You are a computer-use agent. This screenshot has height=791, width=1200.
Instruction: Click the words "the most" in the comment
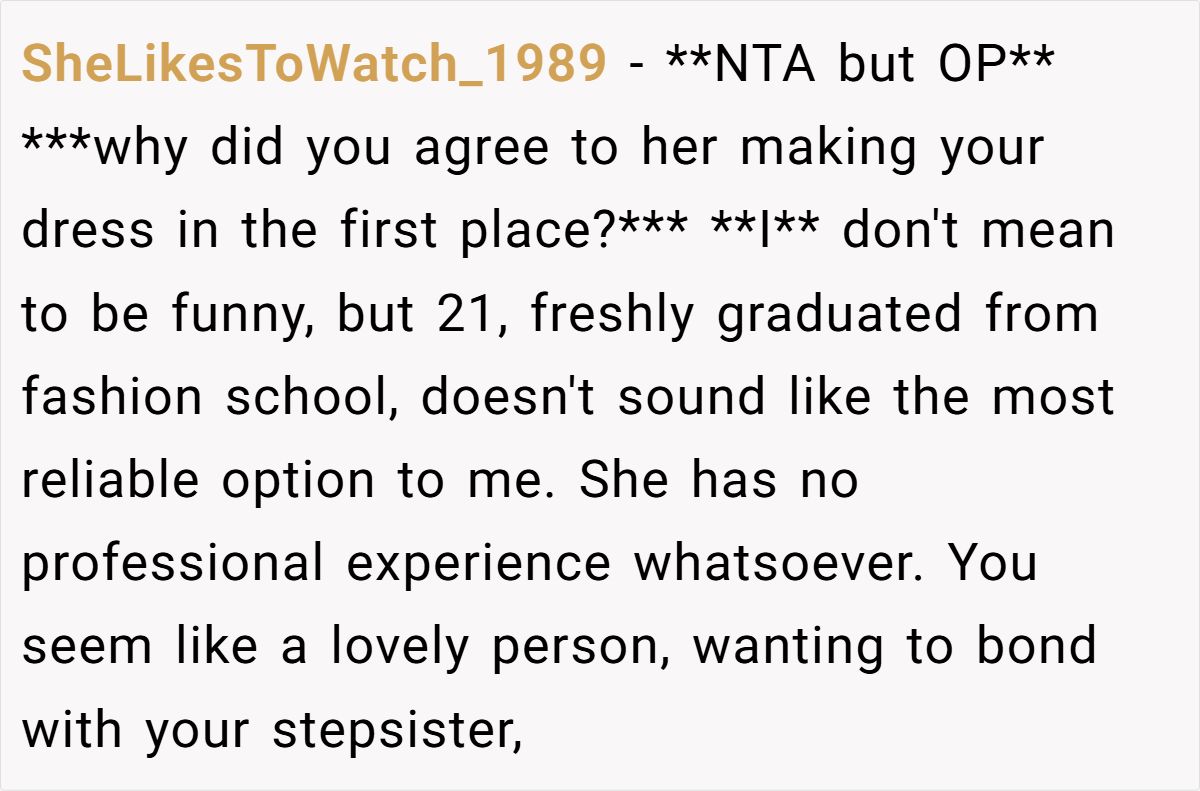coord(1003,397)
